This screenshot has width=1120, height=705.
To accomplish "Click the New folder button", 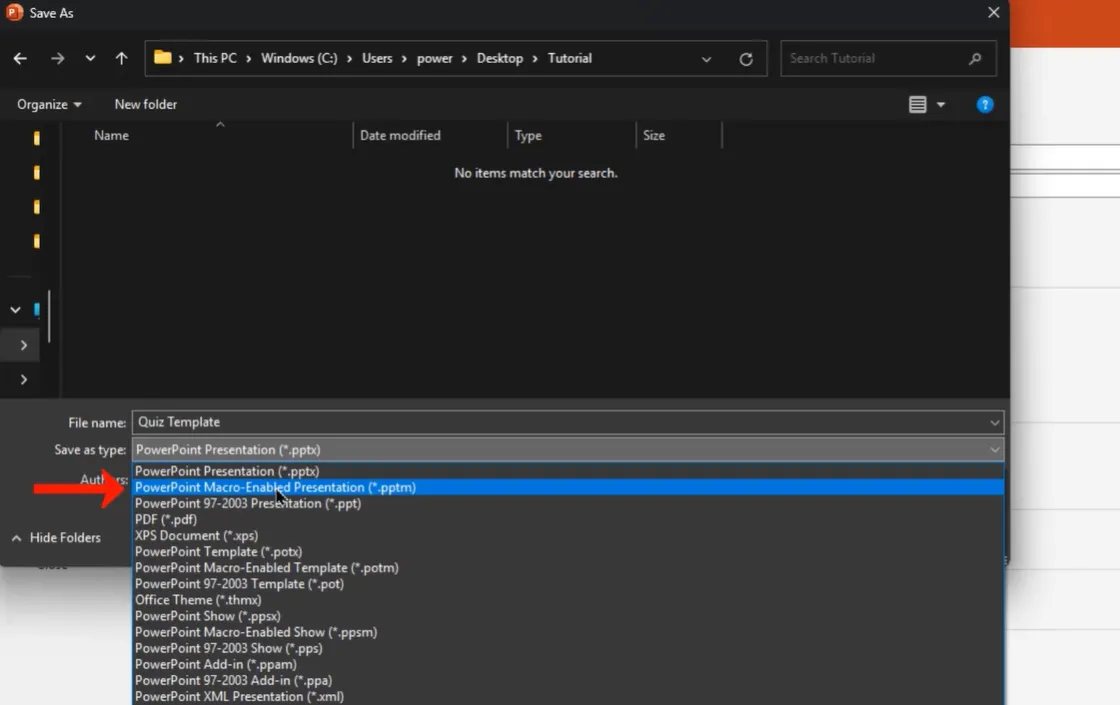I will pos(145,105).
